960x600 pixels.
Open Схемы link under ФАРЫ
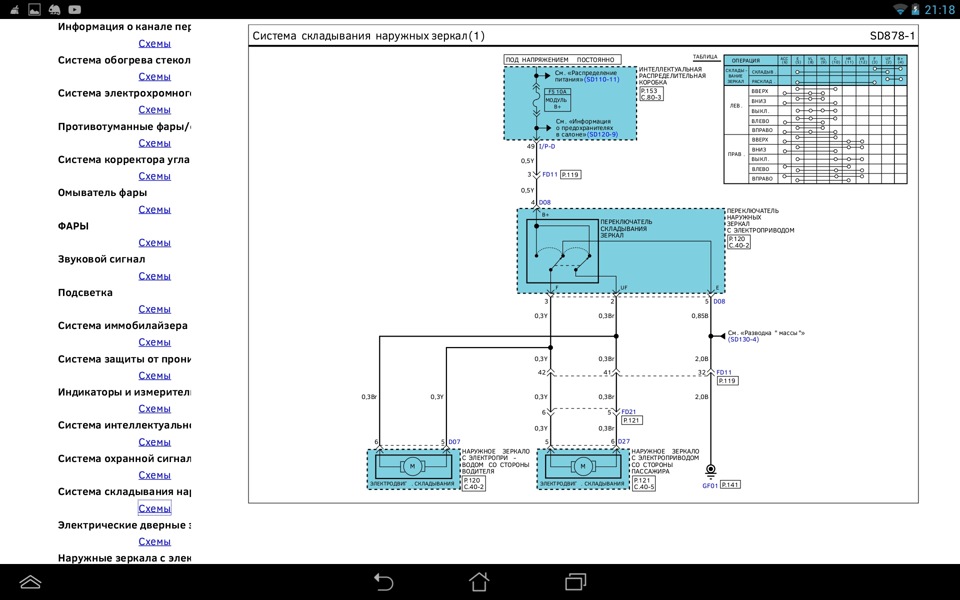point(154,242)
